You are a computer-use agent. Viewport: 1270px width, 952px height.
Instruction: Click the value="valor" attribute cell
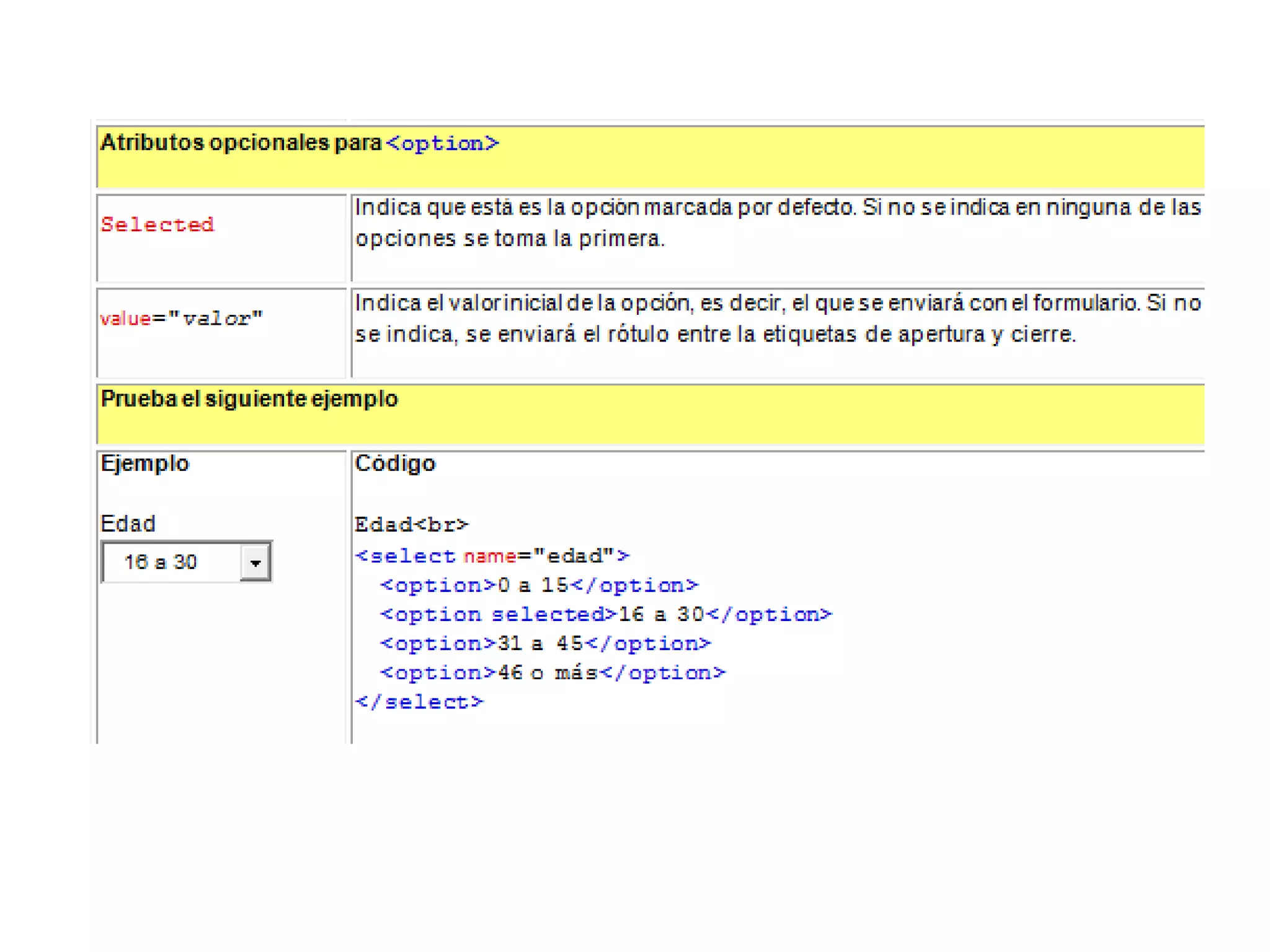pos(181,319)
